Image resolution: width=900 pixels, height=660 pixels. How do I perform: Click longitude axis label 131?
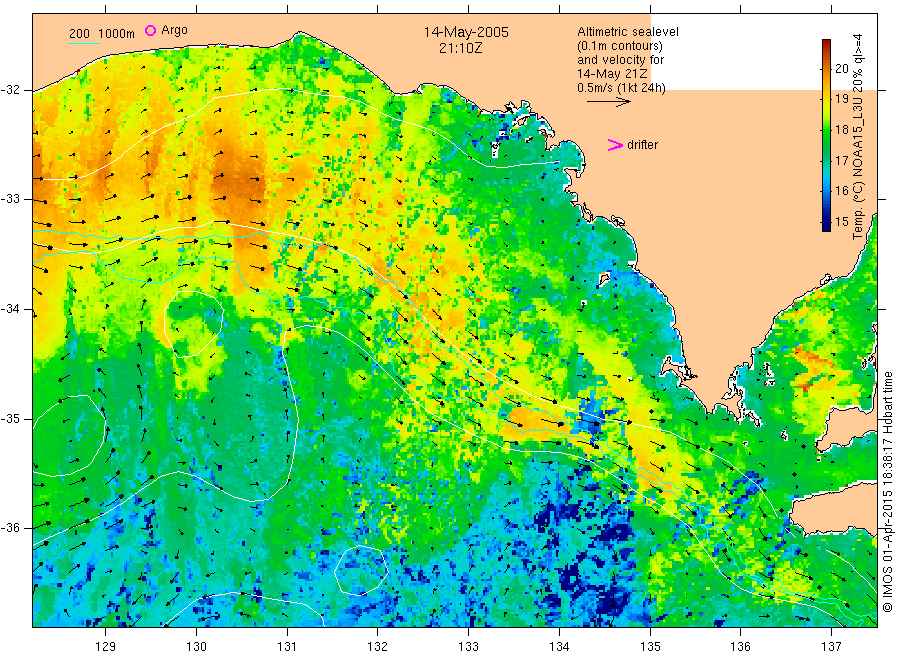click(x=287, y=647)
